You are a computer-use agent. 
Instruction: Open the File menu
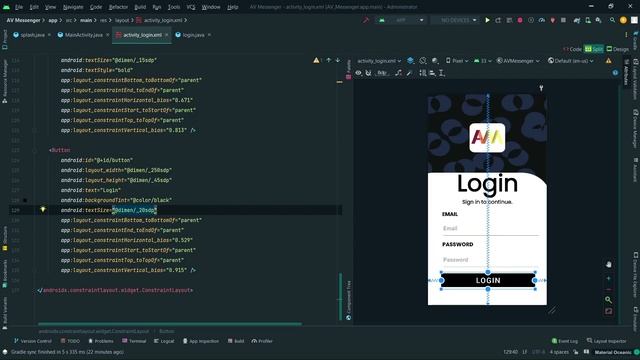19,7
